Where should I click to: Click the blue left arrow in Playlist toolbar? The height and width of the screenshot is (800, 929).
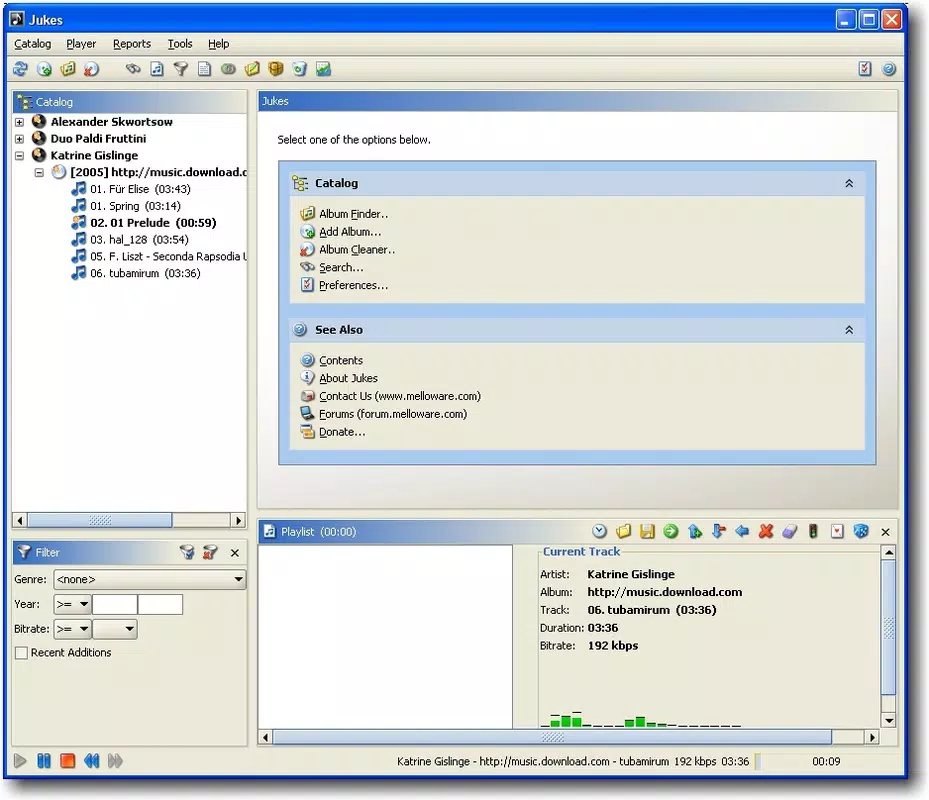(x=742, y=532)
